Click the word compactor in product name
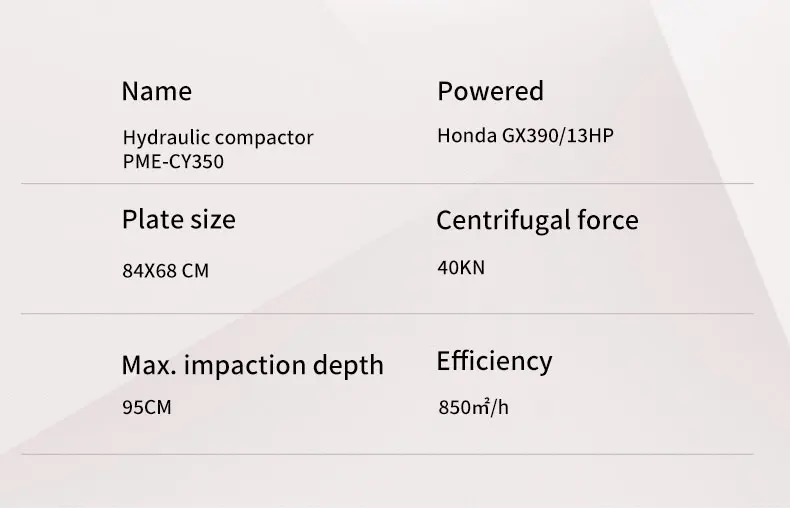This screenshot has width=790, height=508. (x=263, y=138)
